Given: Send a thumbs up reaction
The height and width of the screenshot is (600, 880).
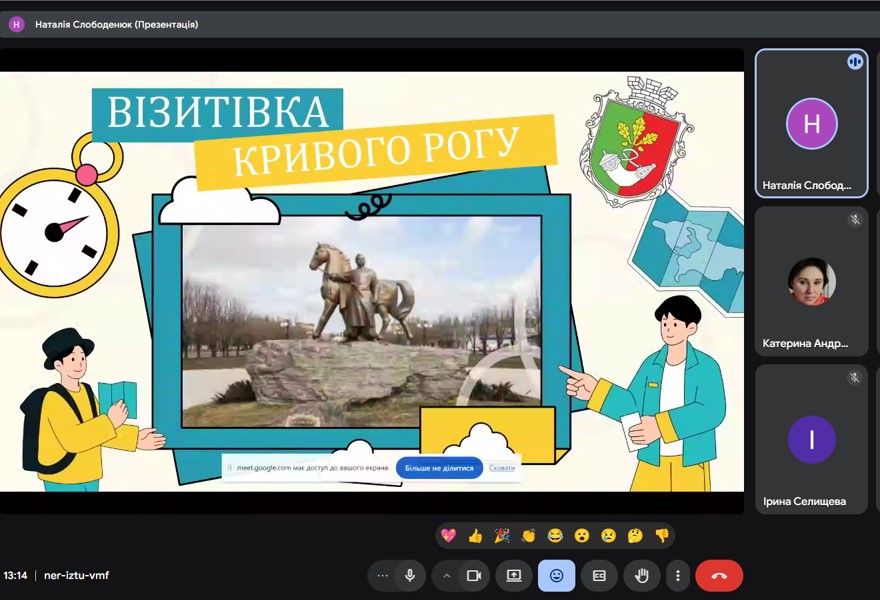Looking at the screenshot, I should (476, 535).
